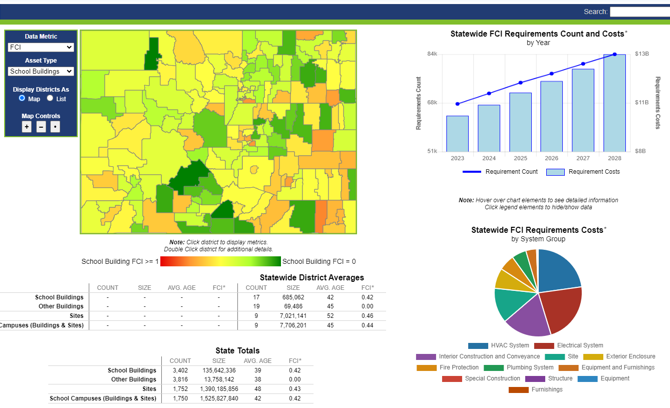Click the statewide Sites size 7,021,141
The height and width of the screenshot is (408, 670).
[293, 316]
